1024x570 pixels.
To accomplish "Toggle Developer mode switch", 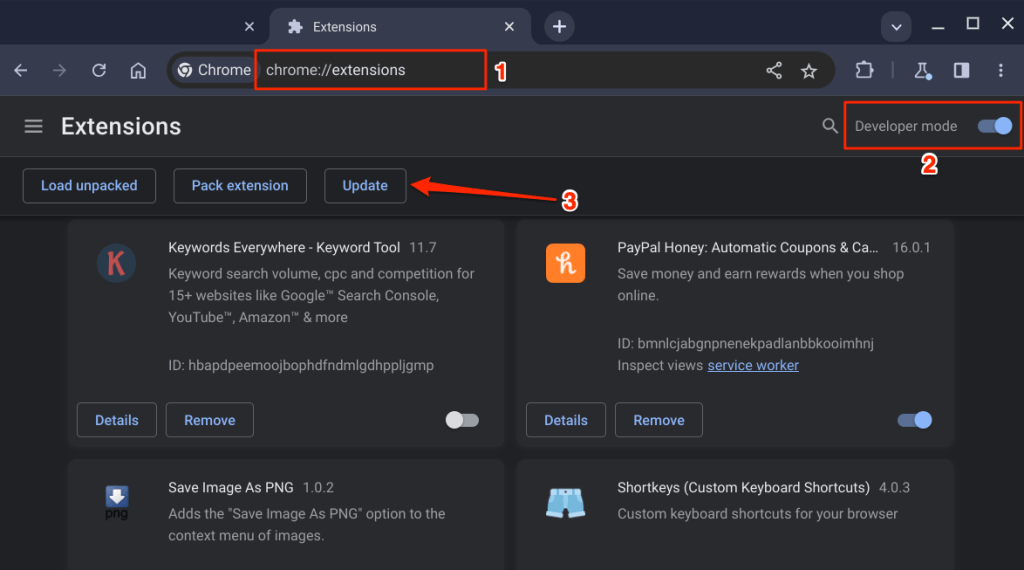I will click(x=995, y=126).
